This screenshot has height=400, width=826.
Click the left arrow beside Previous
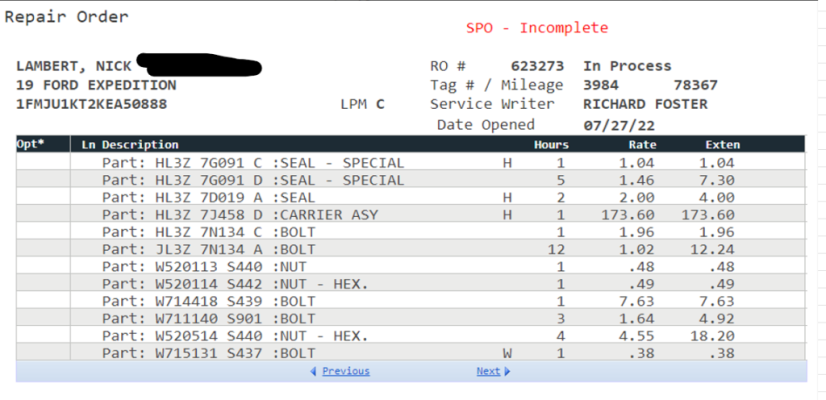coord(313,372)
